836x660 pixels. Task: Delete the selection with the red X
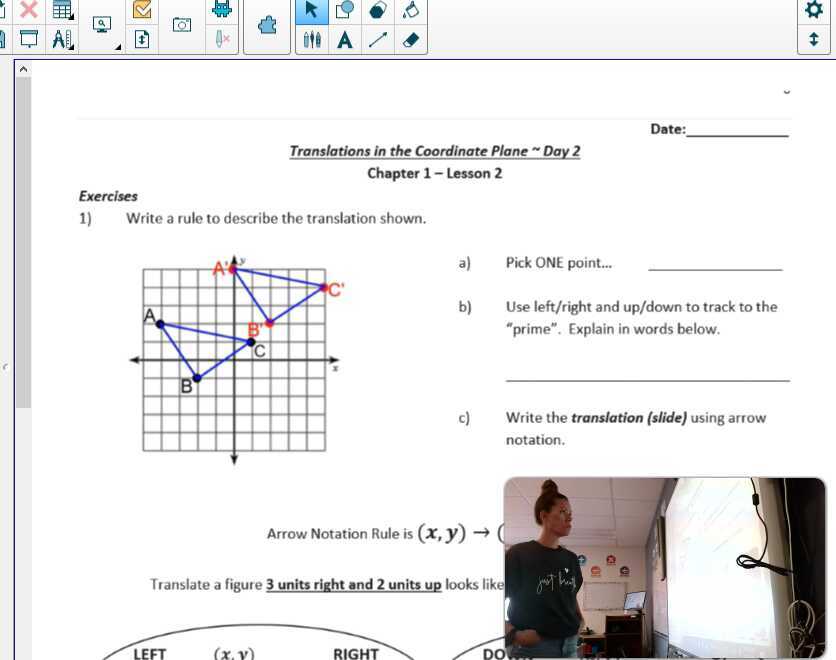tap(30, 12)
